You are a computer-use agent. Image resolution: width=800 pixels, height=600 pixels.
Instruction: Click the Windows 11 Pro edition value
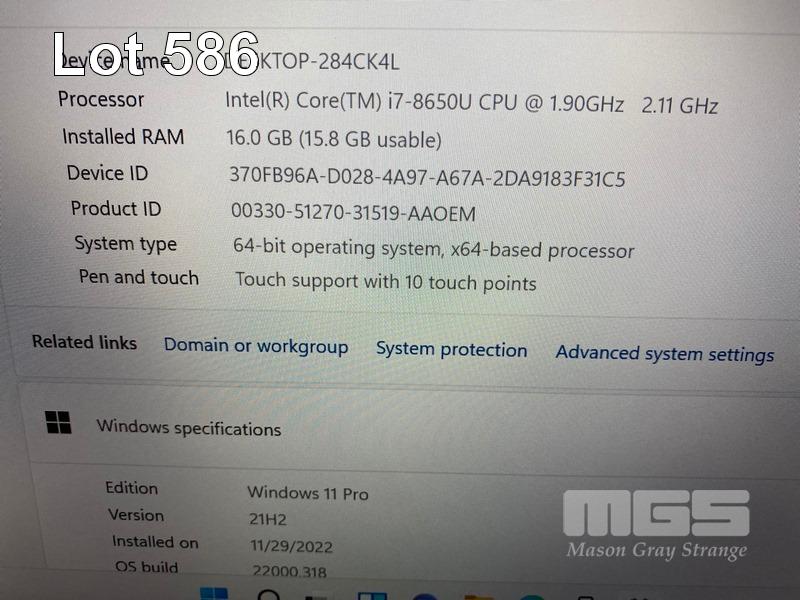[308, 493]
